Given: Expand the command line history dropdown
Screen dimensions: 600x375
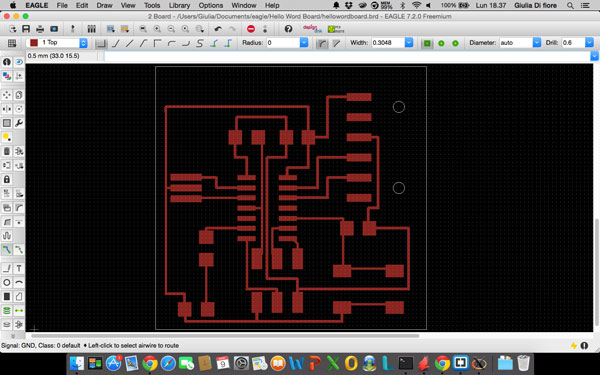Looking at the screenshot, I should click(594, 56).
